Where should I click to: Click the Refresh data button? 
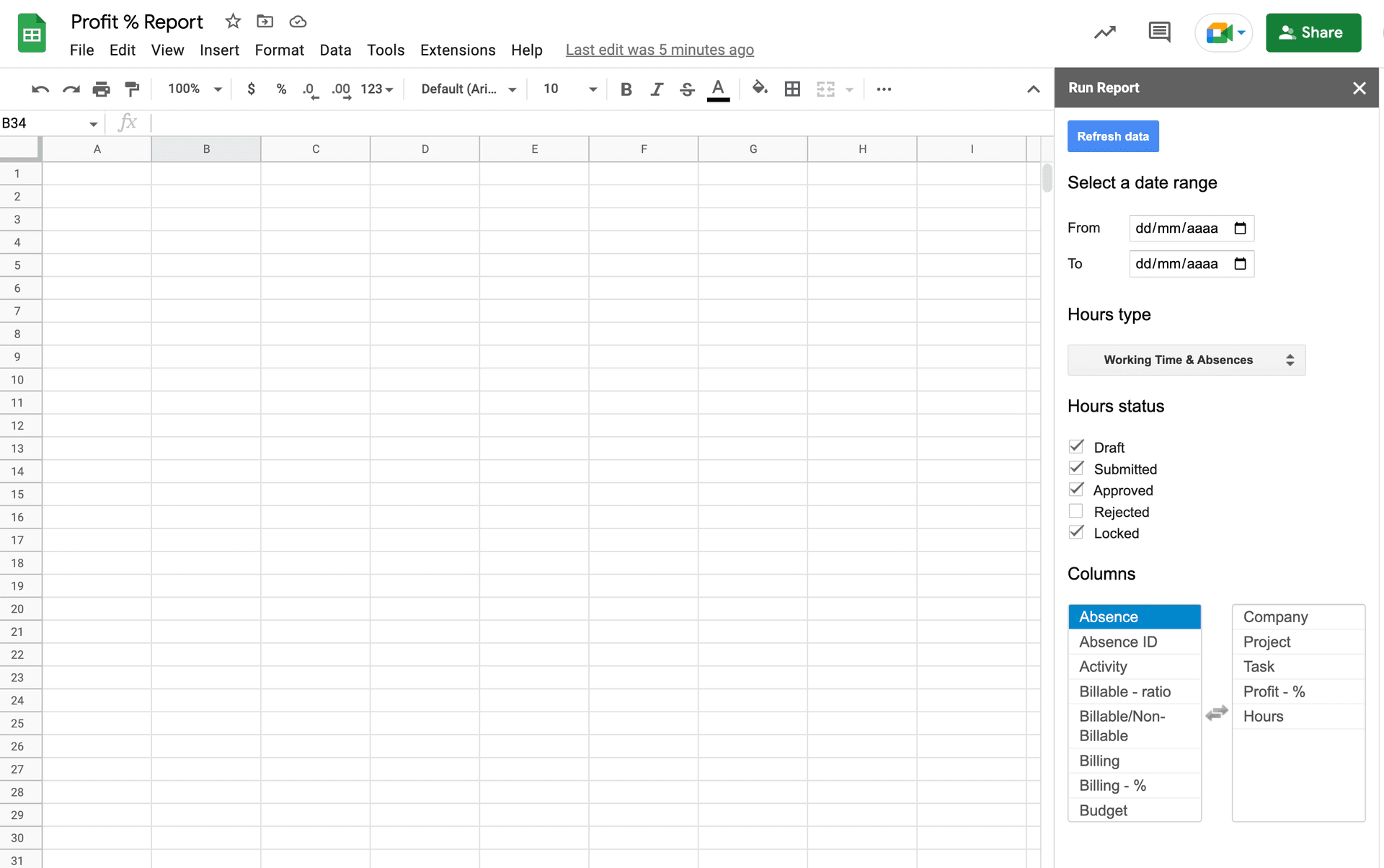click(x=1112, y=136)
